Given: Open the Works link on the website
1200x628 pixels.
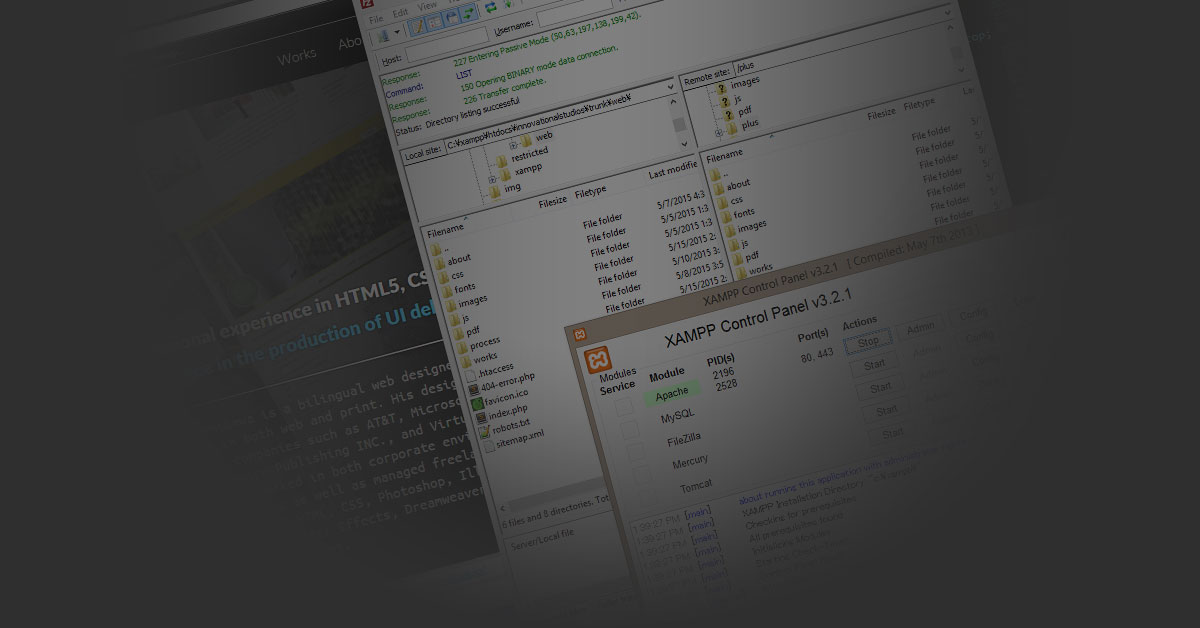Looking at the screenshot, I should pyautogui.click(x=296, y=58).
